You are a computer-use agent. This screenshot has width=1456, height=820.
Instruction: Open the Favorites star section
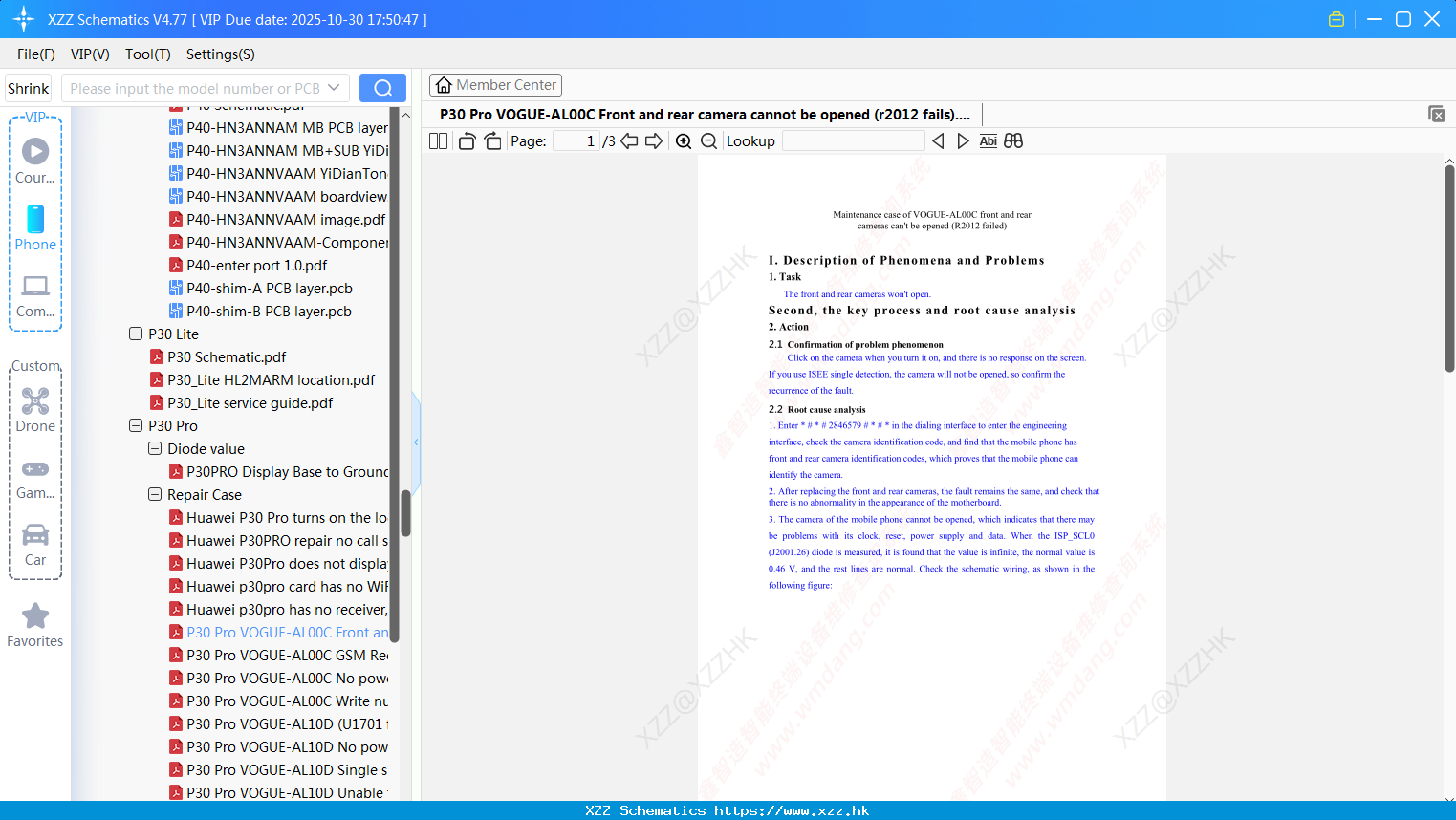(35, 625)
